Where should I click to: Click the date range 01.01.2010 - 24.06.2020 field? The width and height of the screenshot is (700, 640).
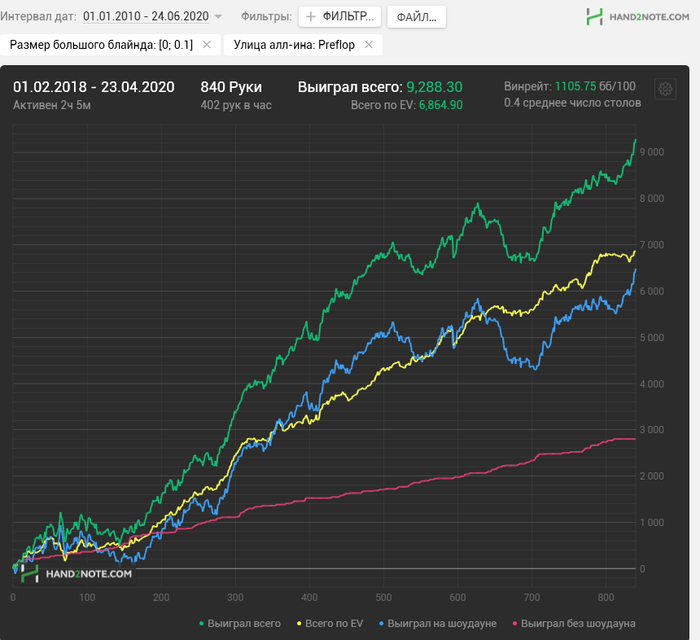(x=146, y=17)
